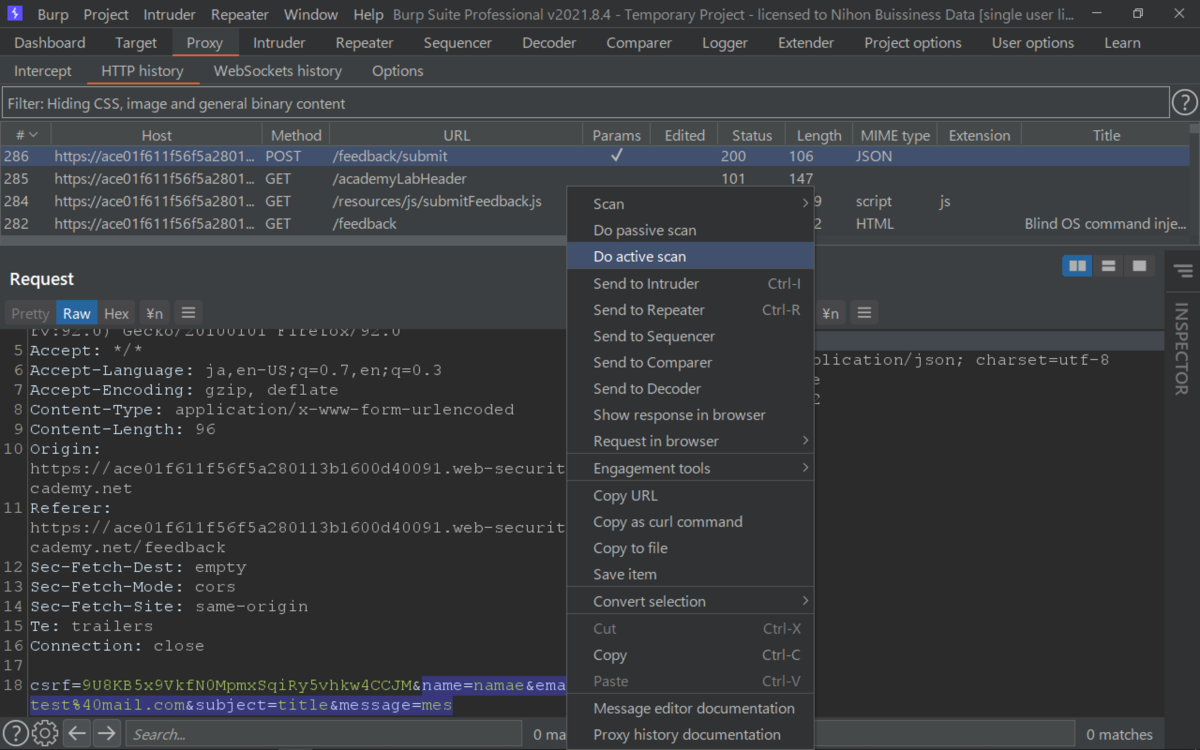
Task: Go to next search match arrow
Action: [106, 734]
